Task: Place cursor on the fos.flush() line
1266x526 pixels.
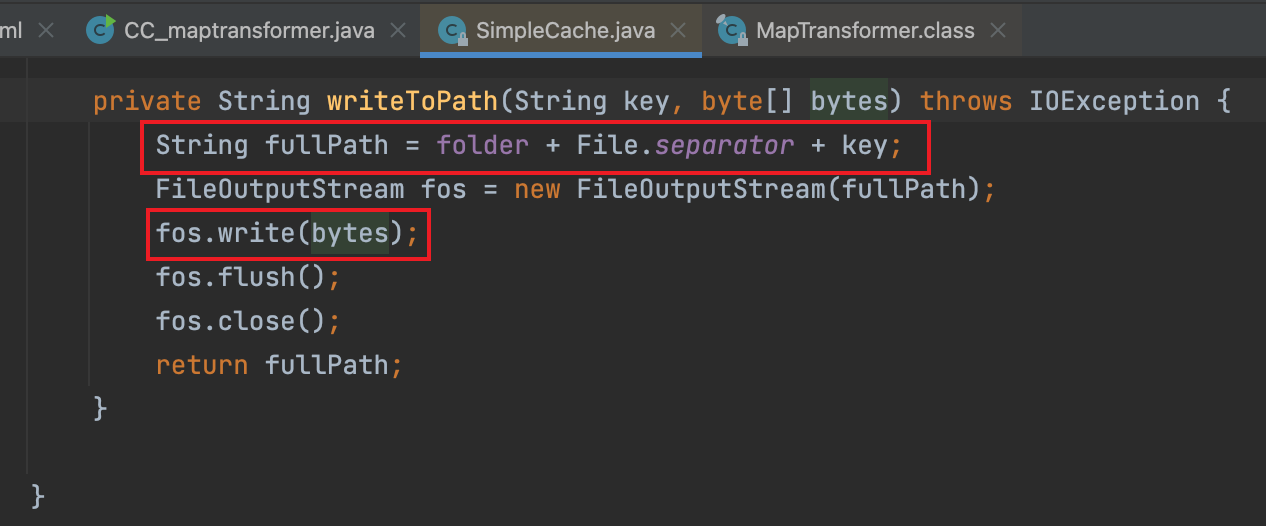Action: coord(240,277)
